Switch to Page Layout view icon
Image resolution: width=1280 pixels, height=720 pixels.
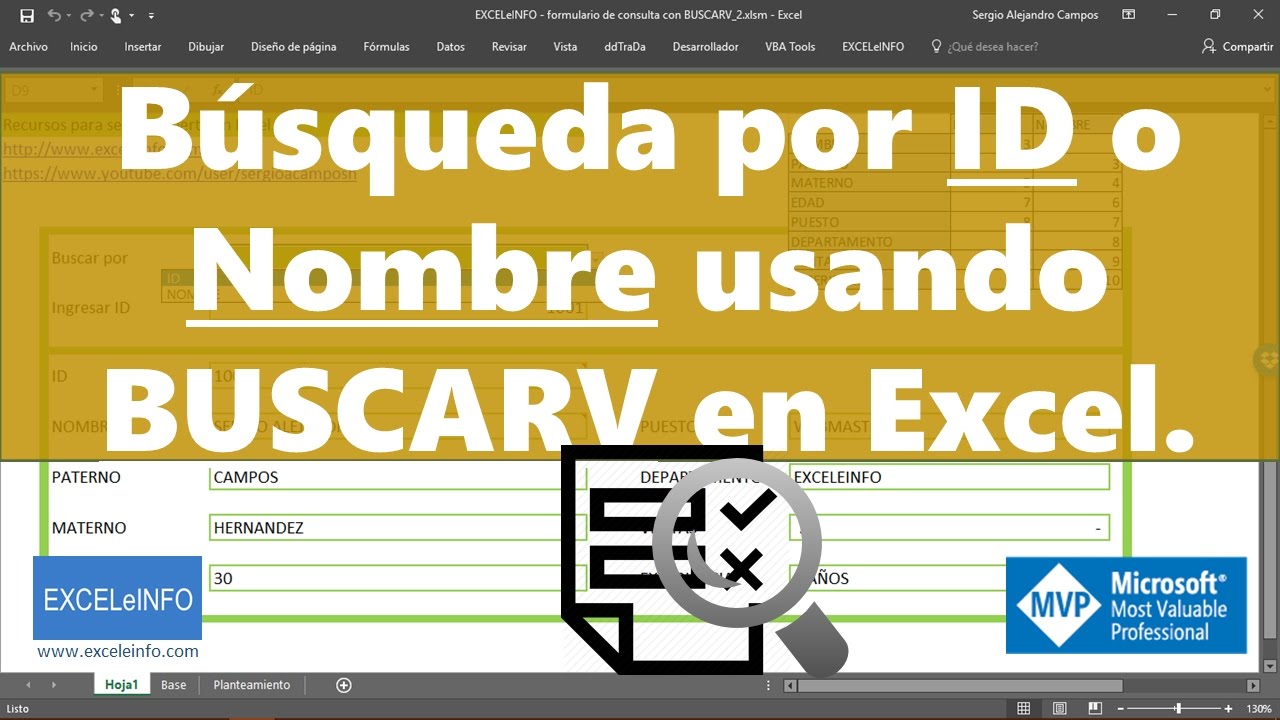1058,708
